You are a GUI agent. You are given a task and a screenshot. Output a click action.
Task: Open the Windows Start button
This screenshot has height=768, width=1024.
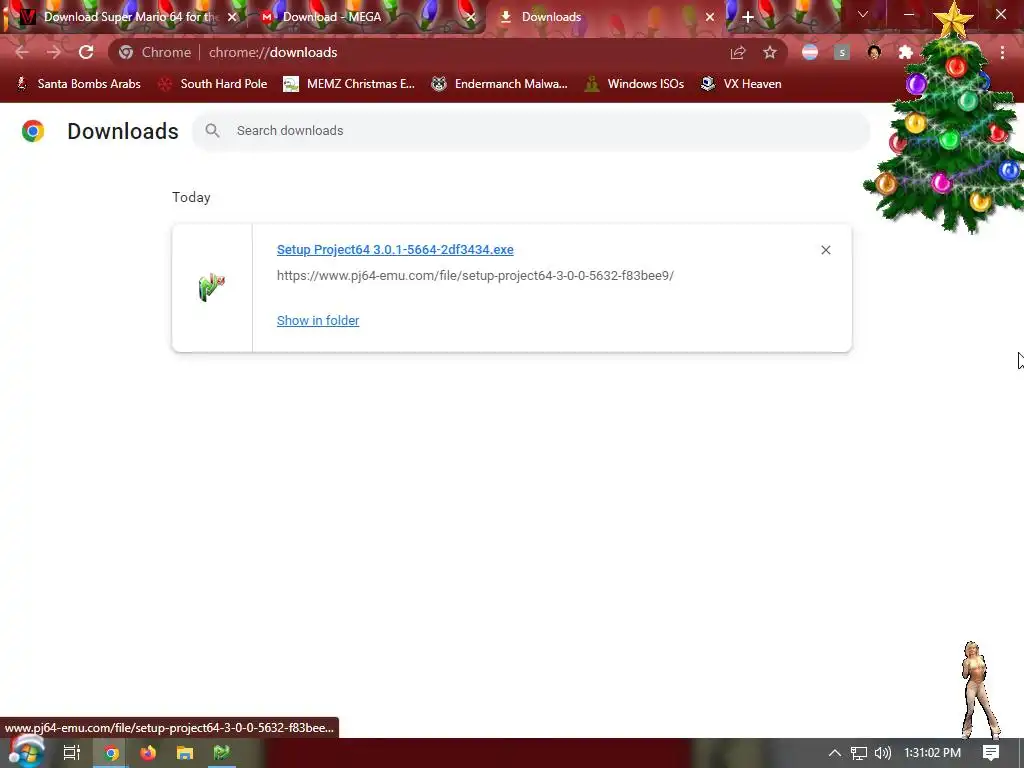tap(26, 752)
